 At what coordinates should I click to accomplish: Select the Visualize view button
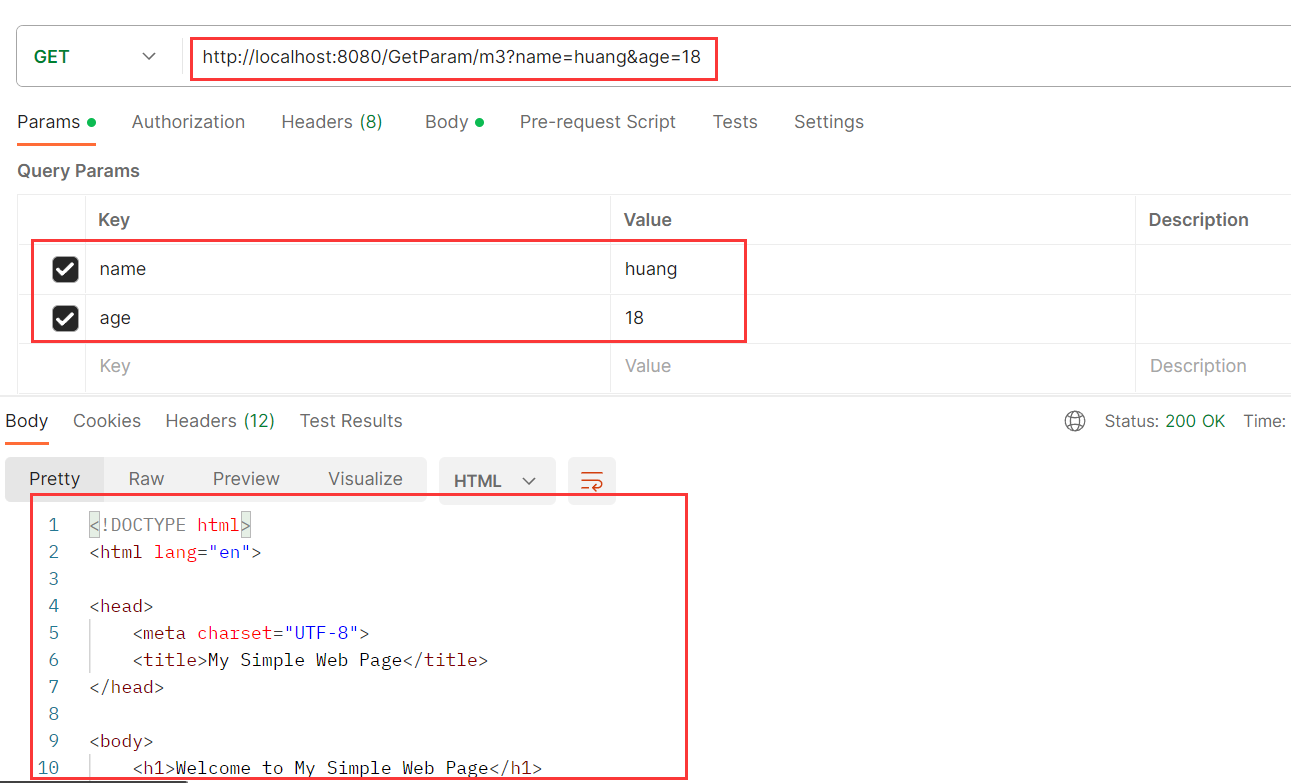pyautogui.click(x=365, y=479)
